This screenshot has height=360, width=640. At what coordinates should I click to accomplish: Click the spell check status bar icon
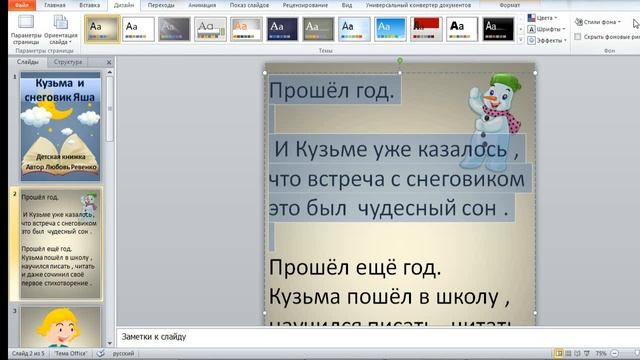[x=100, y=353]
